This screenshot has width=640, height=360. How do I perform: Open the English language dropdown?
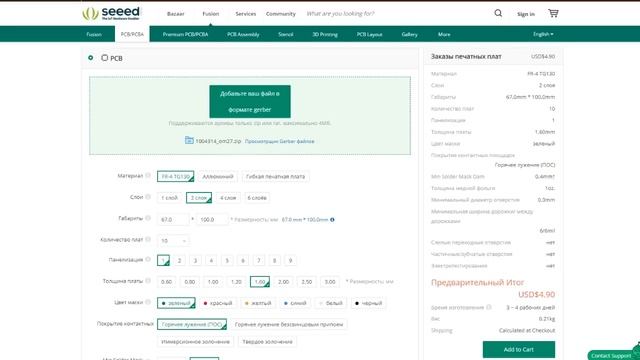tap(543, 34)
